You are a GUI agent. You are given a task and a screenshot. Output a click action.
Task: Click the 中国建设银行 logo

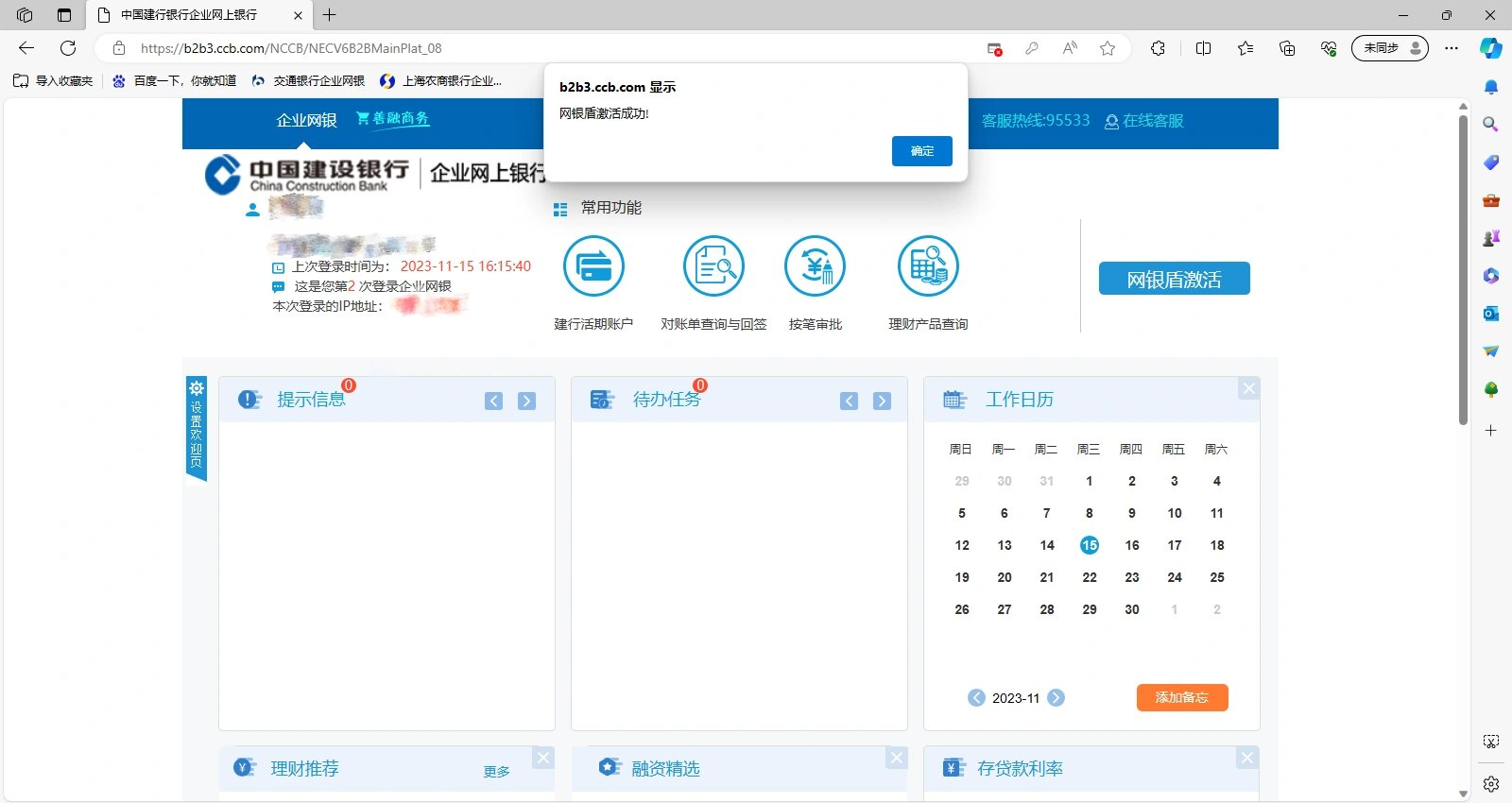(x=307, y=175)
